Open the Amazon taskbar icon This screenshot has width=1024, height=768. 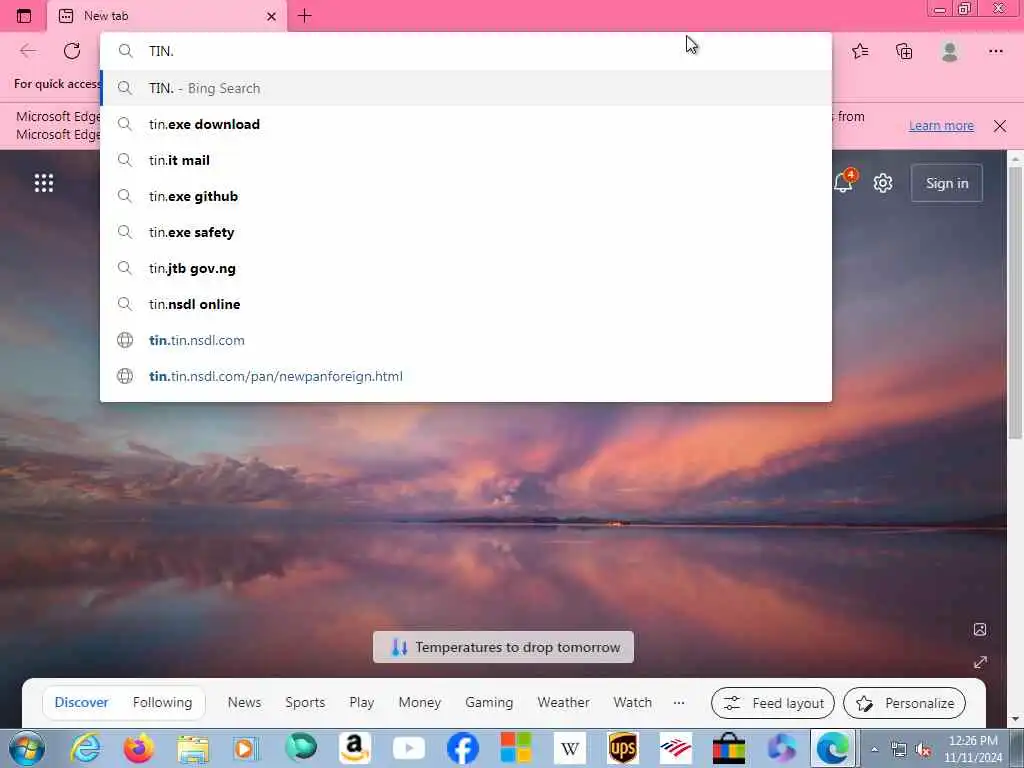(355, 748)
